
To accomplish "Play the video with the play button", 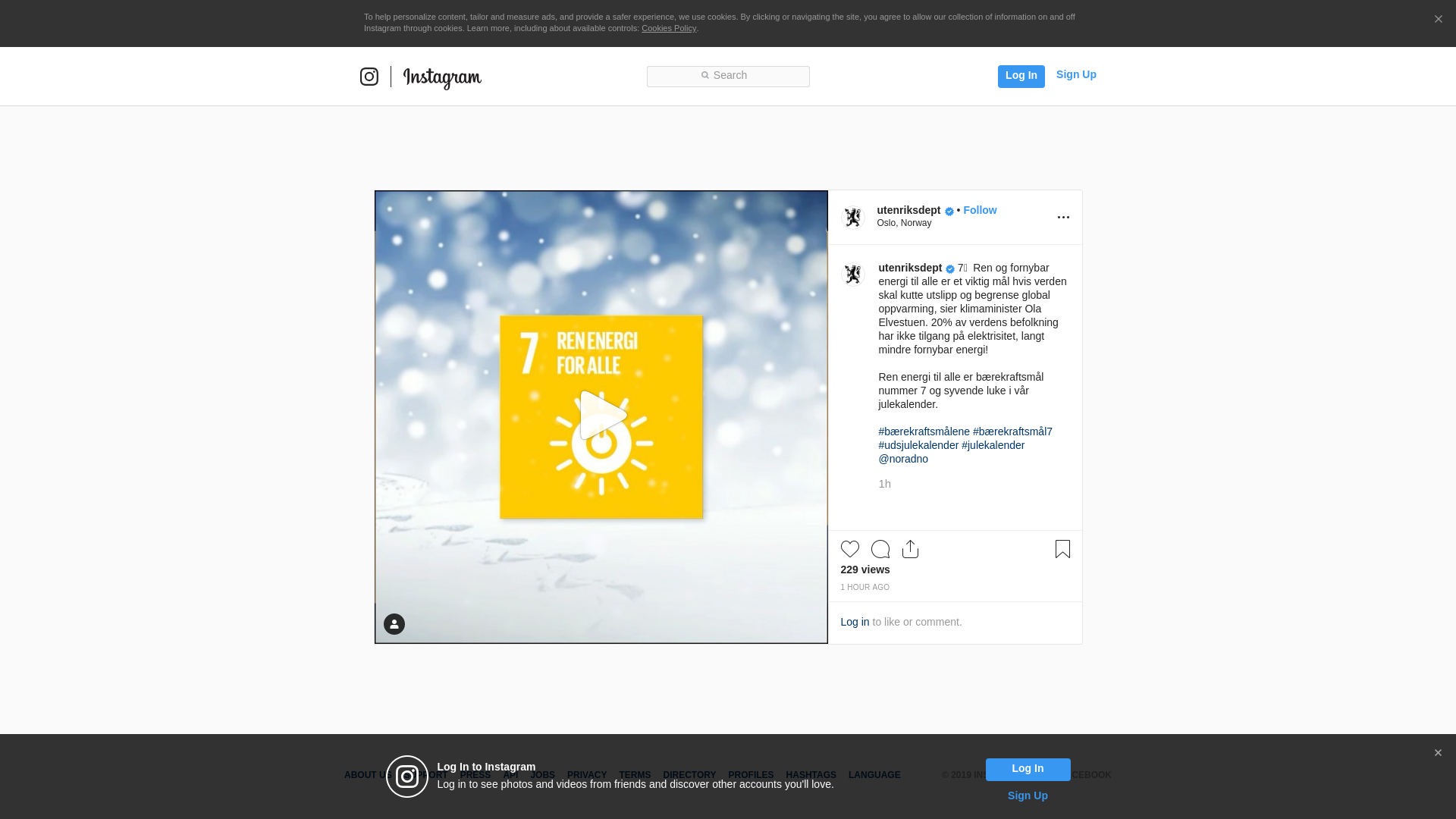I will pos(601,416).
